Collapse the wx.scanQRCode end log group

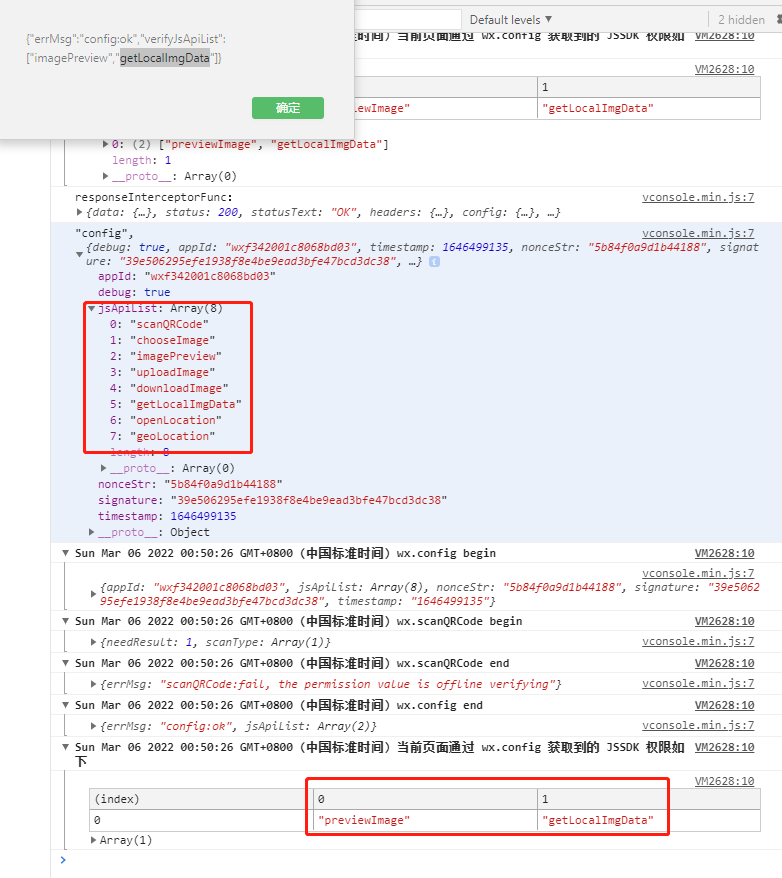click(x=65, y=663)
